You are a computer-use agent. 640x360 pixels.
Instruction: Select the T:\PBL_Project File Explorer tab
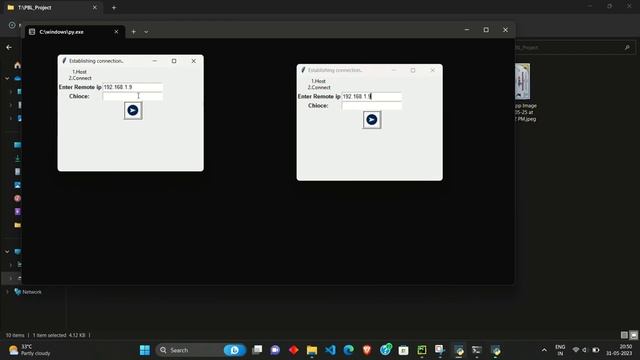coord(52,7)
